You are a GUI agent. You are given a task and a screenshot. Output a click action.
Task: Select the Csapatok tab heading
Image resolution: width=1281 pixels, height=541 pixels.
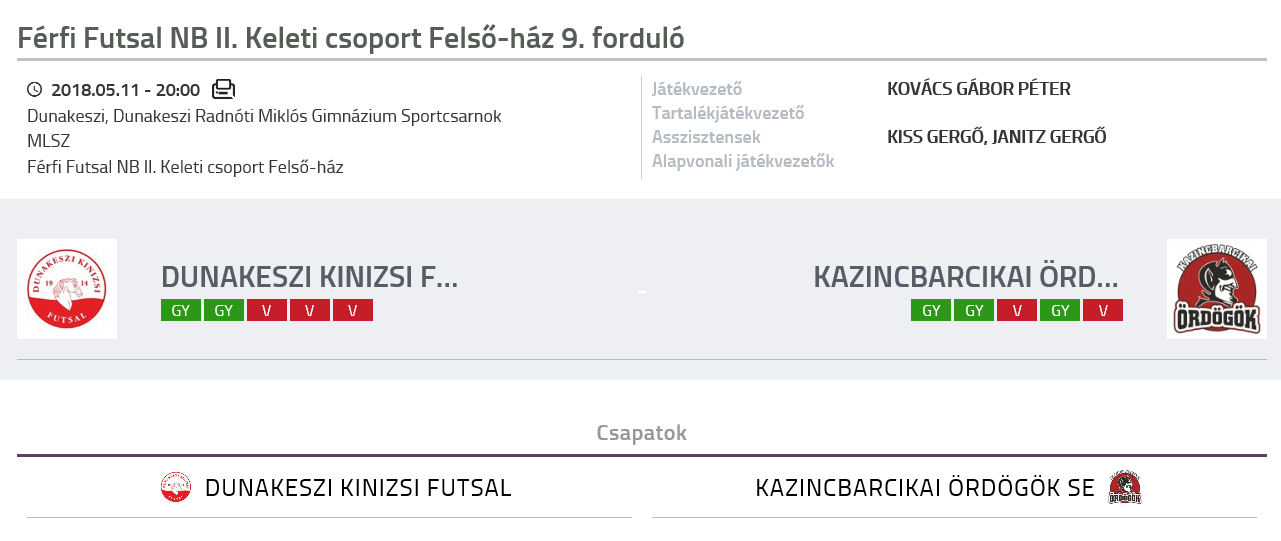point(641,433)
